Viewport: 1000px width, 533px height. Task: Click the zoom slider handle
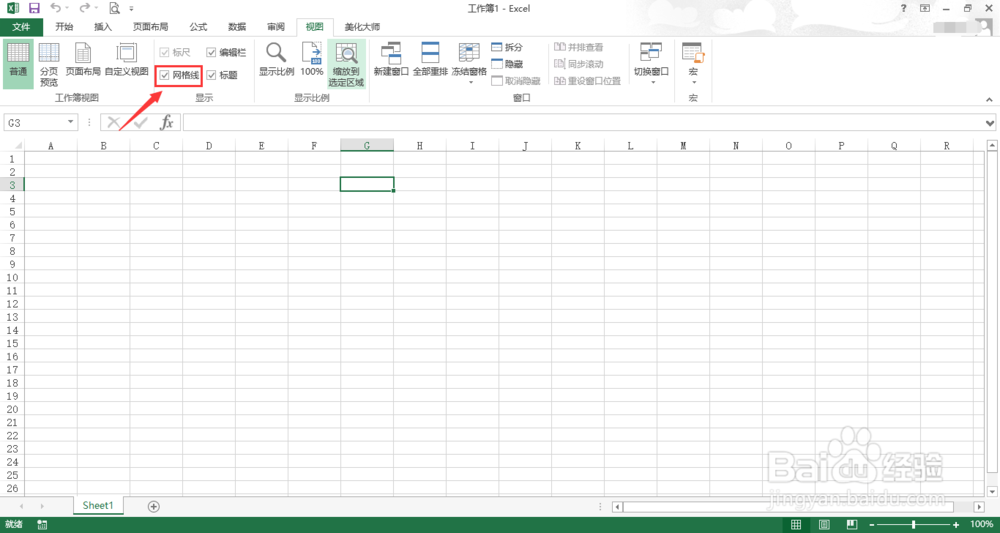click(914, 525)
